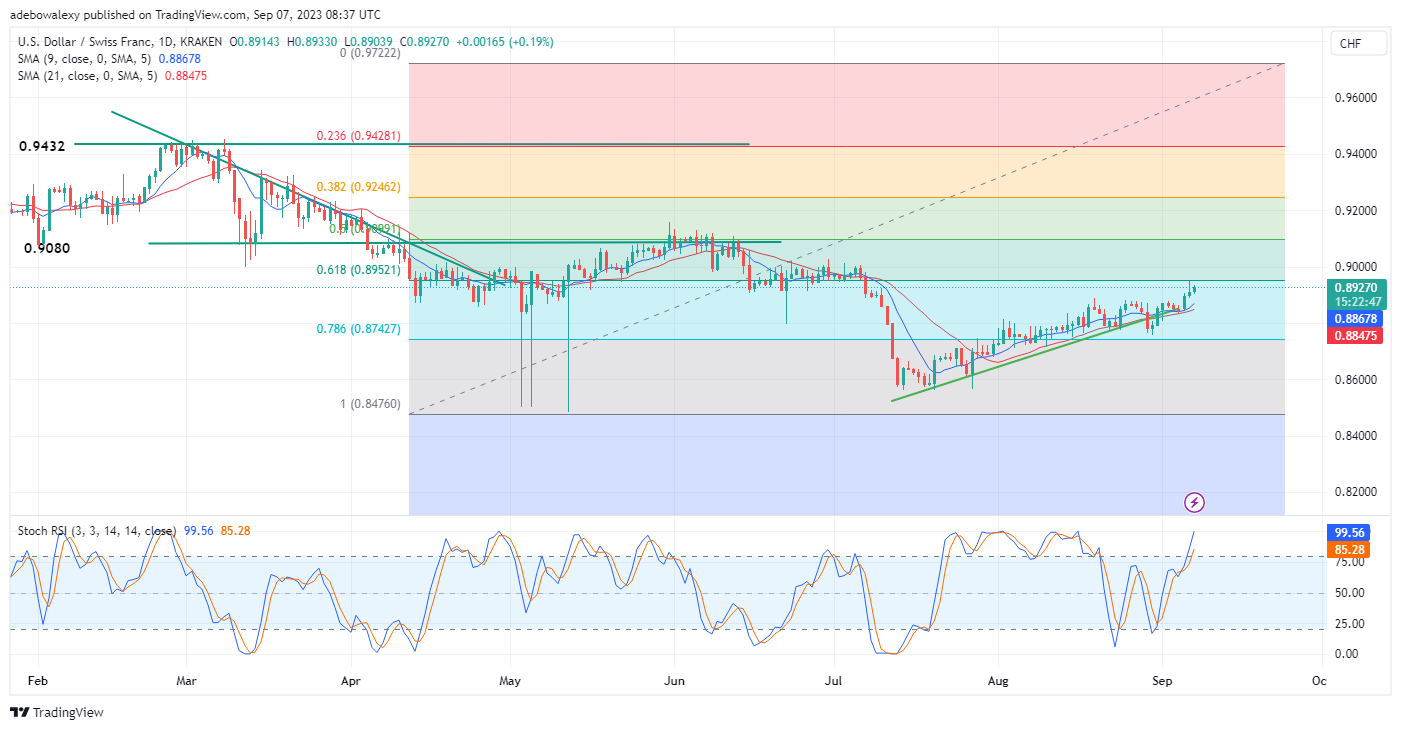Click the Mar label on the time axis

click(x=187, y=681)
